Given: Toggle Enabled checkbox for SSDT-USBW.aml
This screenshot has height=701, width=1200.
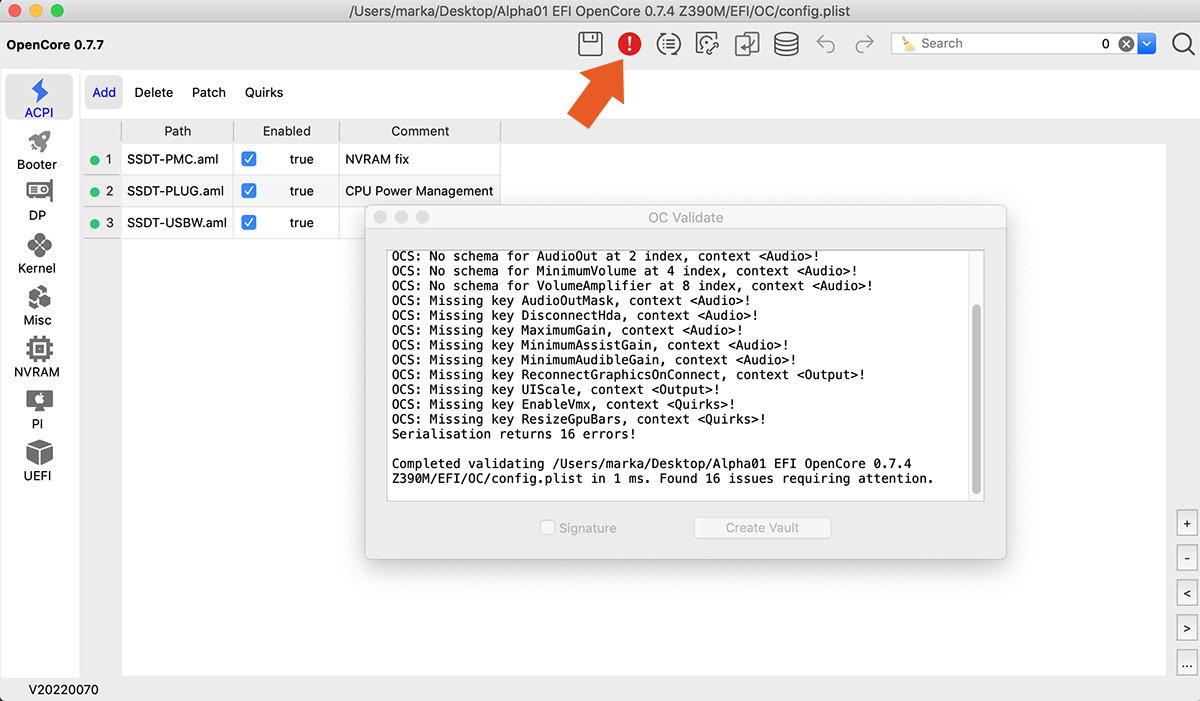Looking at the screenshot, I should 249,223.
